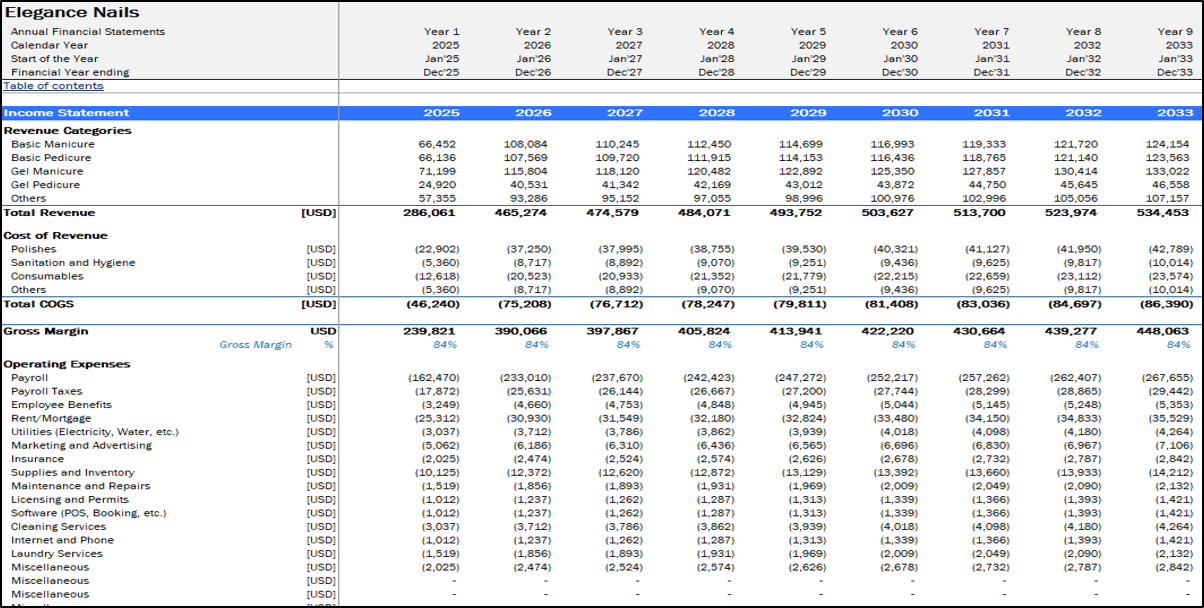The height and width of the screenshot is (608, 1204).
Task: Select the Basic Manicure row label
Action: [x=53, y=144]
